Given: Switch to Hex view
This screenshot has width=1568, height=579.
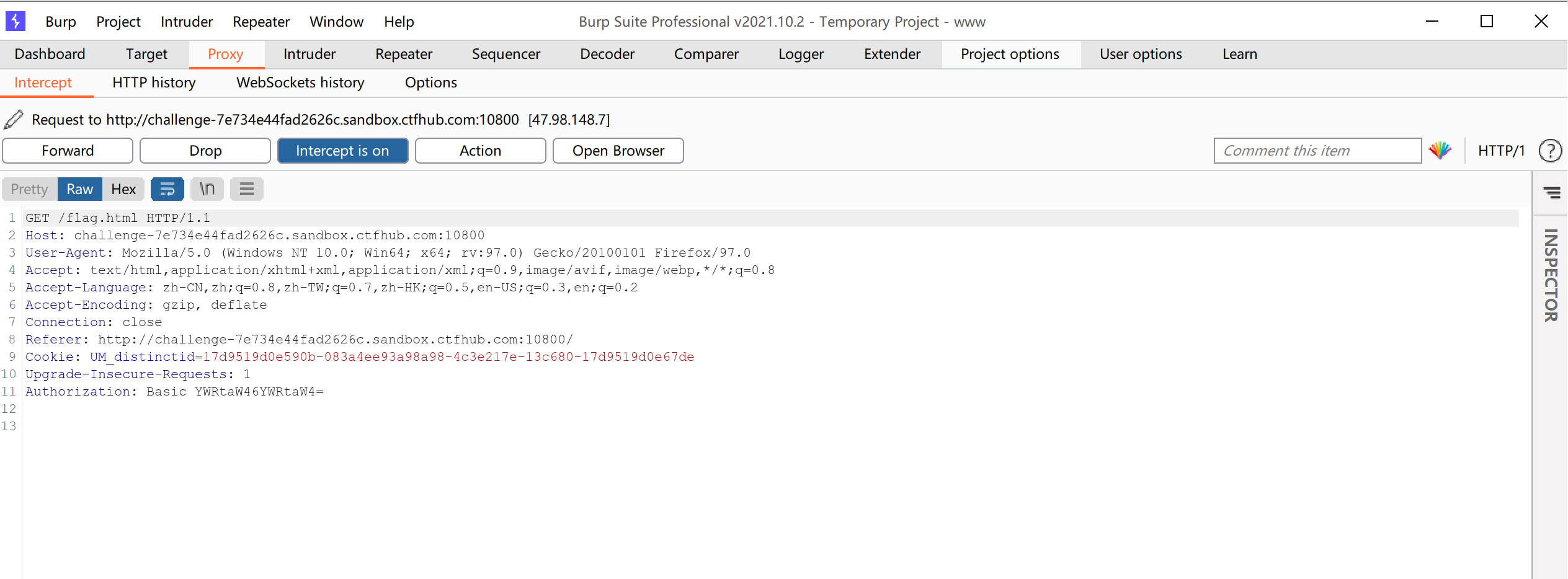Looking at the screenshot, I should 123,189.
